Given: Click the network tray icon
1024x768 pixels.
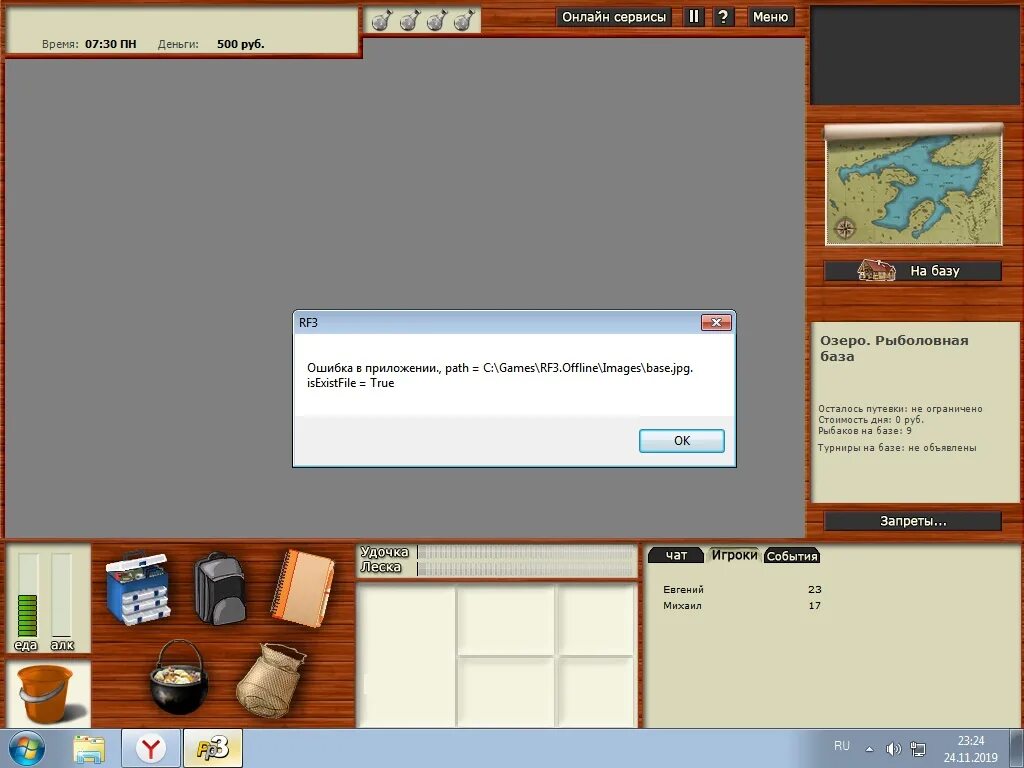Looking at the screenshot, I should [x=918, y=749].
